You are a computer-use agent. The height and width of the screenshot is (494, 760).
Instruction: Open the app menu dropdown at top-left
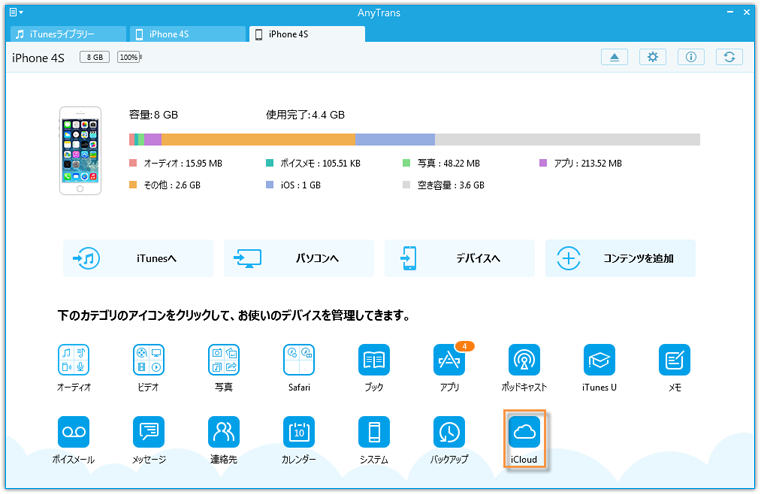pyautogui.click(x=16, y=12)
